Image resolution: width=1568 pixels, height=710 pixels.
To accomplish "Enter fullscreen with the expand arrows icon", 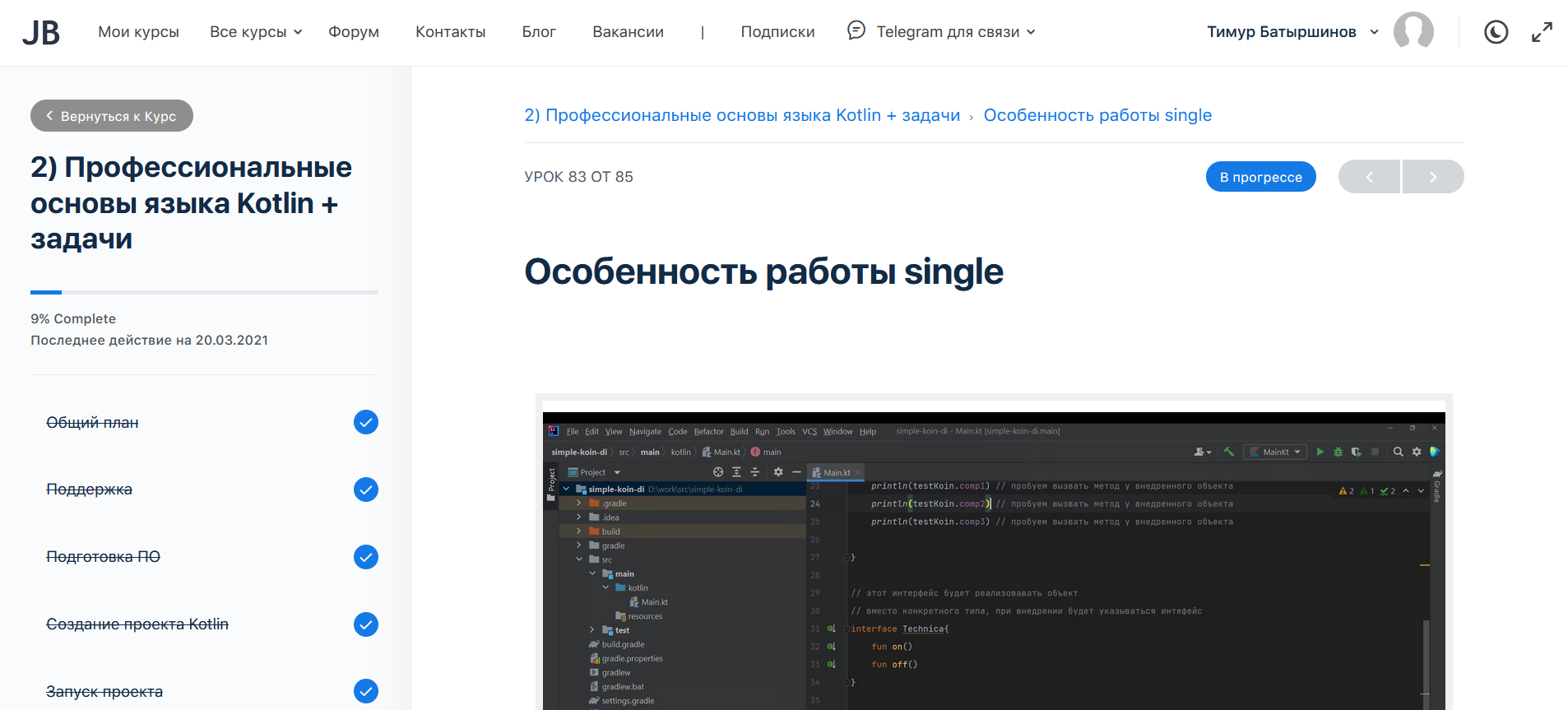I will coord(1542,32).
